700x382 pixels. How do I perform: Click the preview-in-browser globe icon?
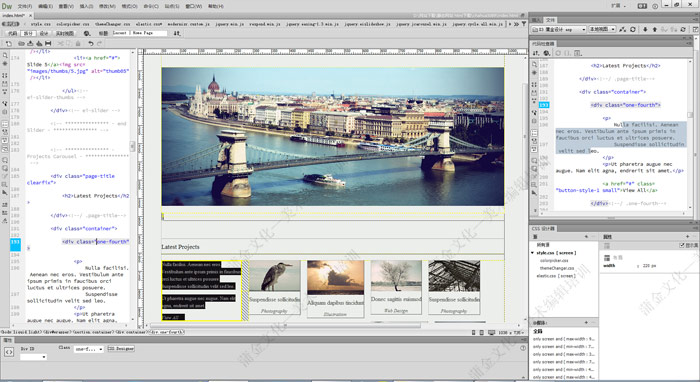[87, 33]
